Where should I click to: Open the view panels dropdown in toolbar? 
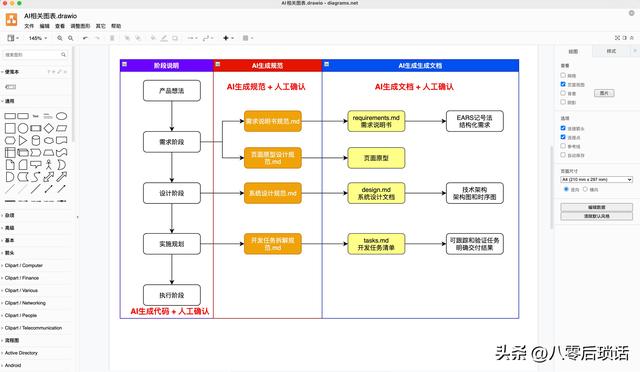point(13,38)
